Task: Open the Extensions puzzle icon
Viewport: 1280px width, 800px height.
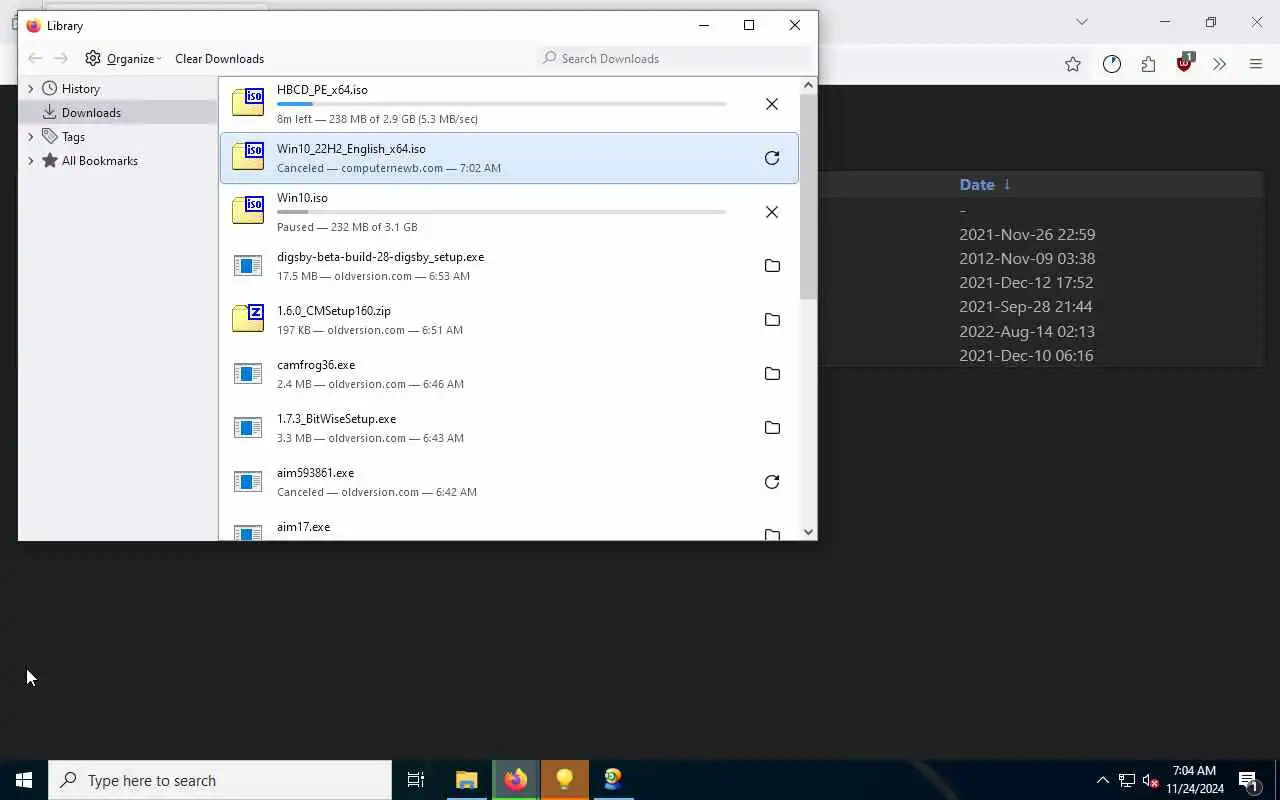Action: pos(1148,64)
